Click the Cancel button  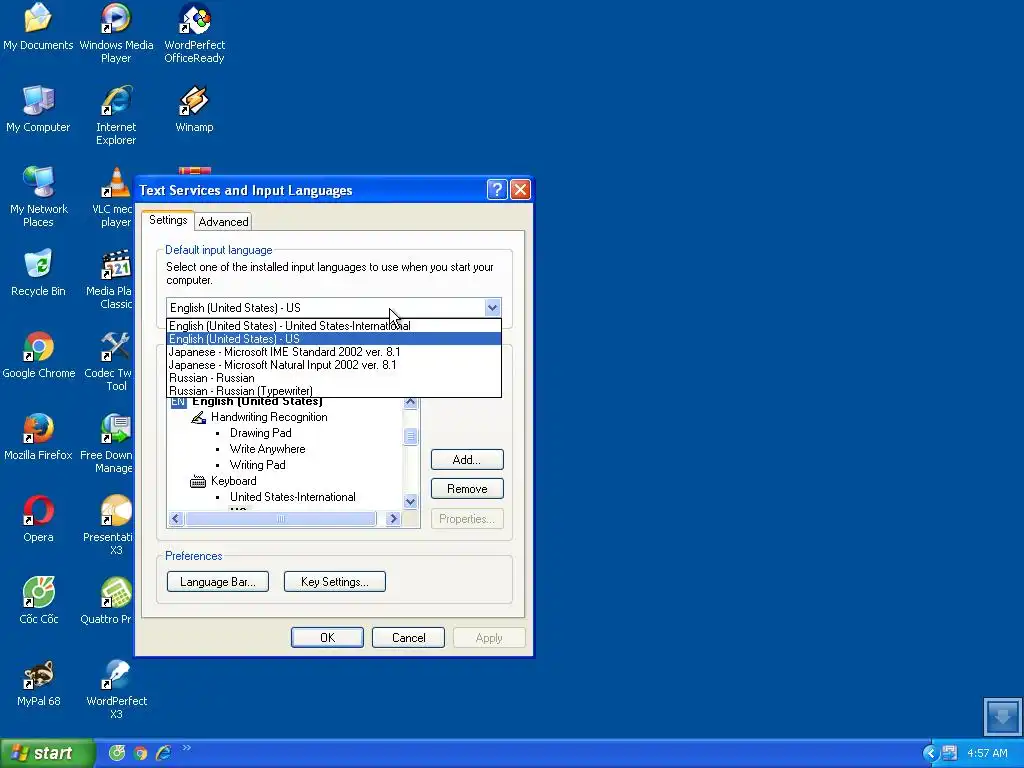click(408, 637)
